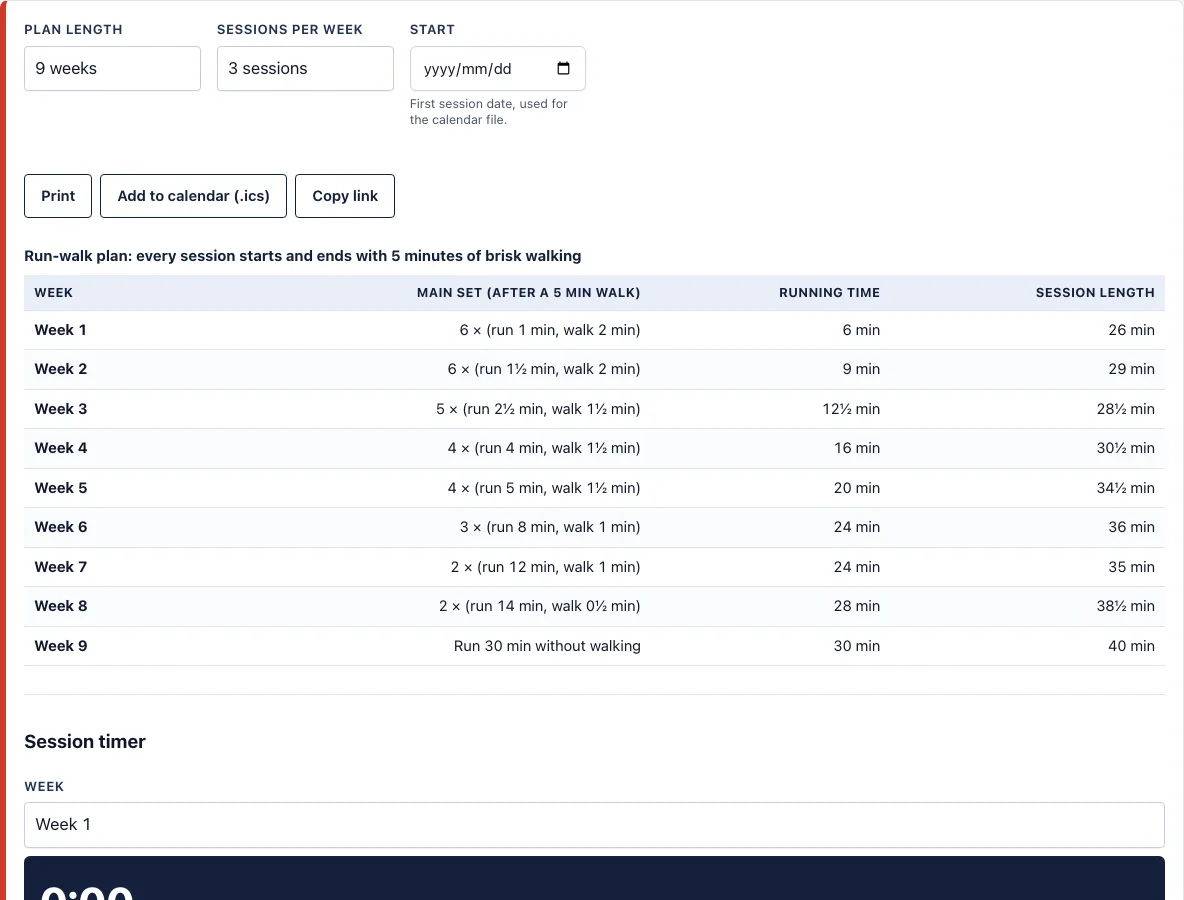
Task: Click the '29 min' session length cell
Action: pos(1131,369)
